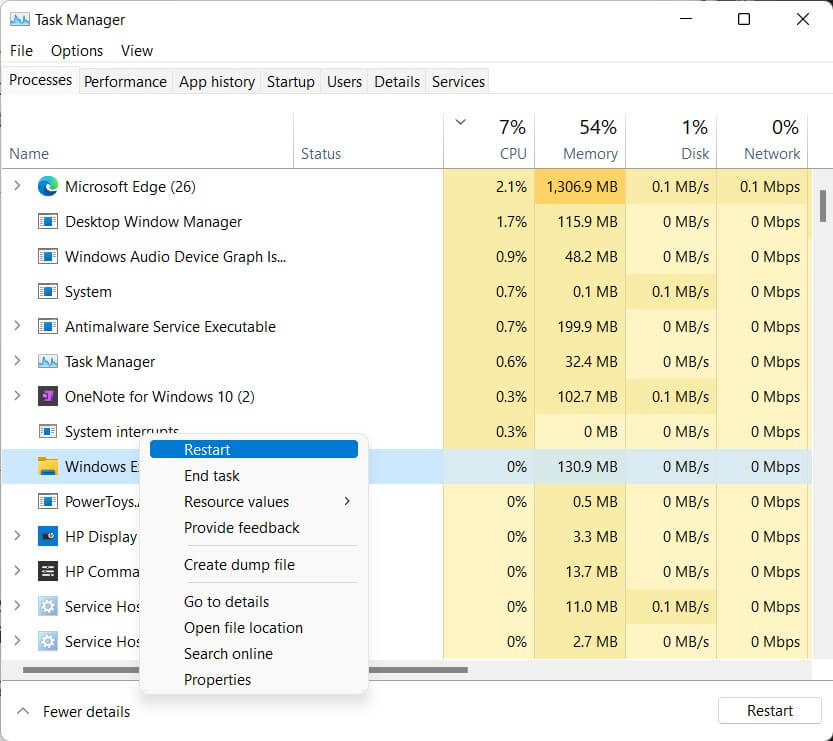Click the PowerToys process icon
Image resolution: width=833 pixels, height=741 pixels.
coord(48,501)
